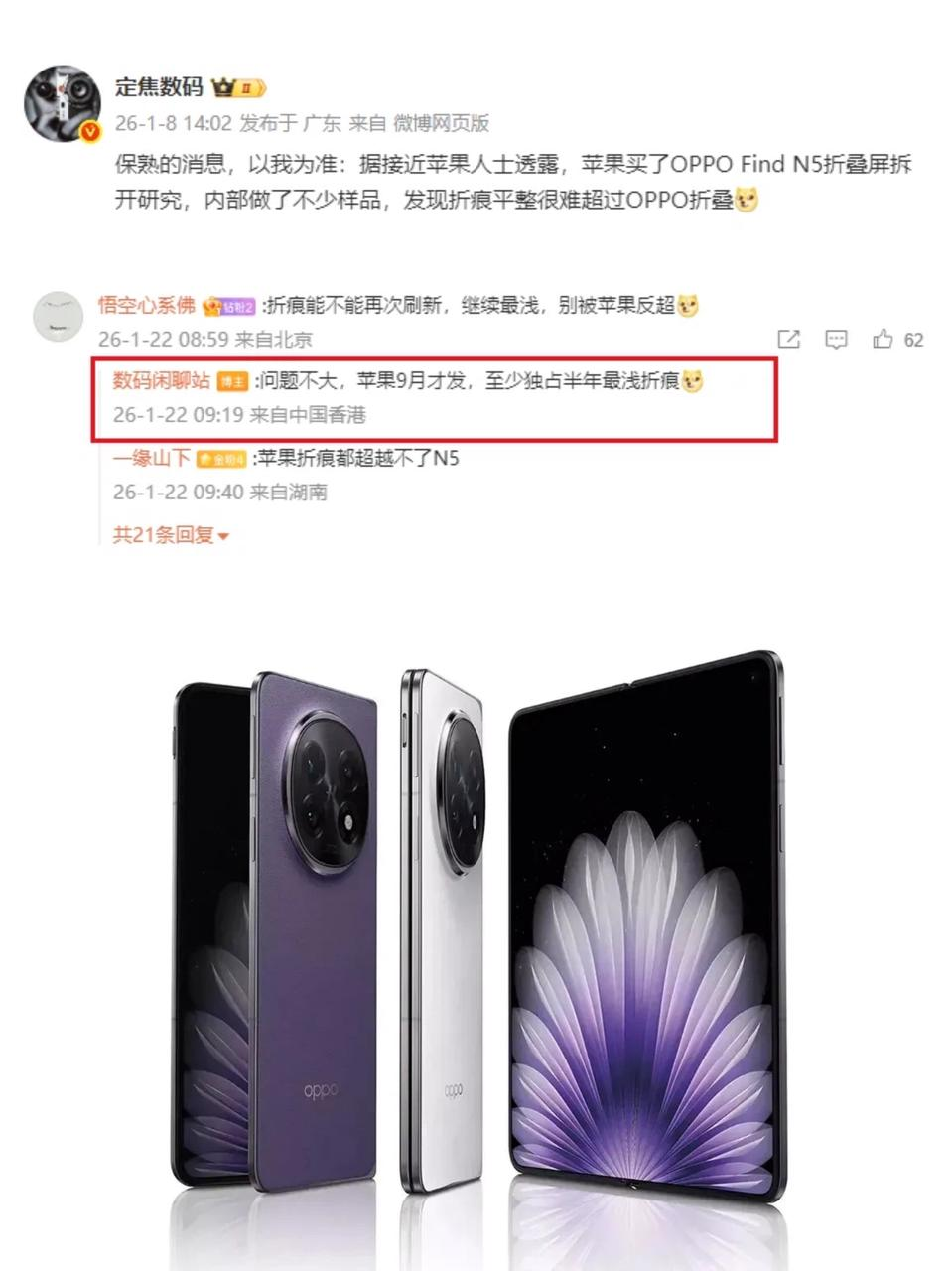Screen dimensions: 952x1271
Task: Expand 共21条回复 replies
Action: click(x=171, y=535)
